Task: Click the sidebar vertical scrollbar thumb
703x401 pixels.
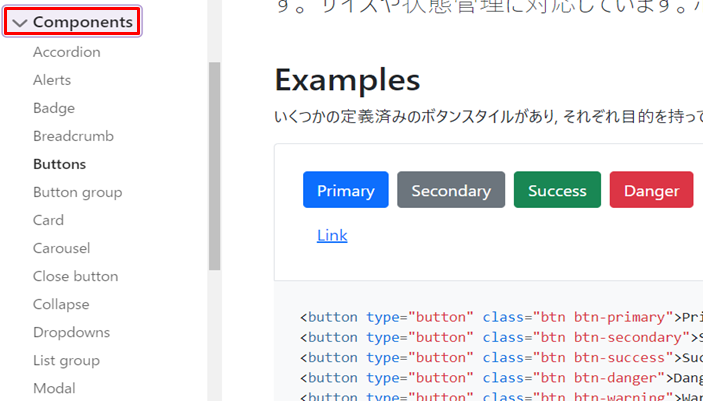Action: tap(214, 165)
